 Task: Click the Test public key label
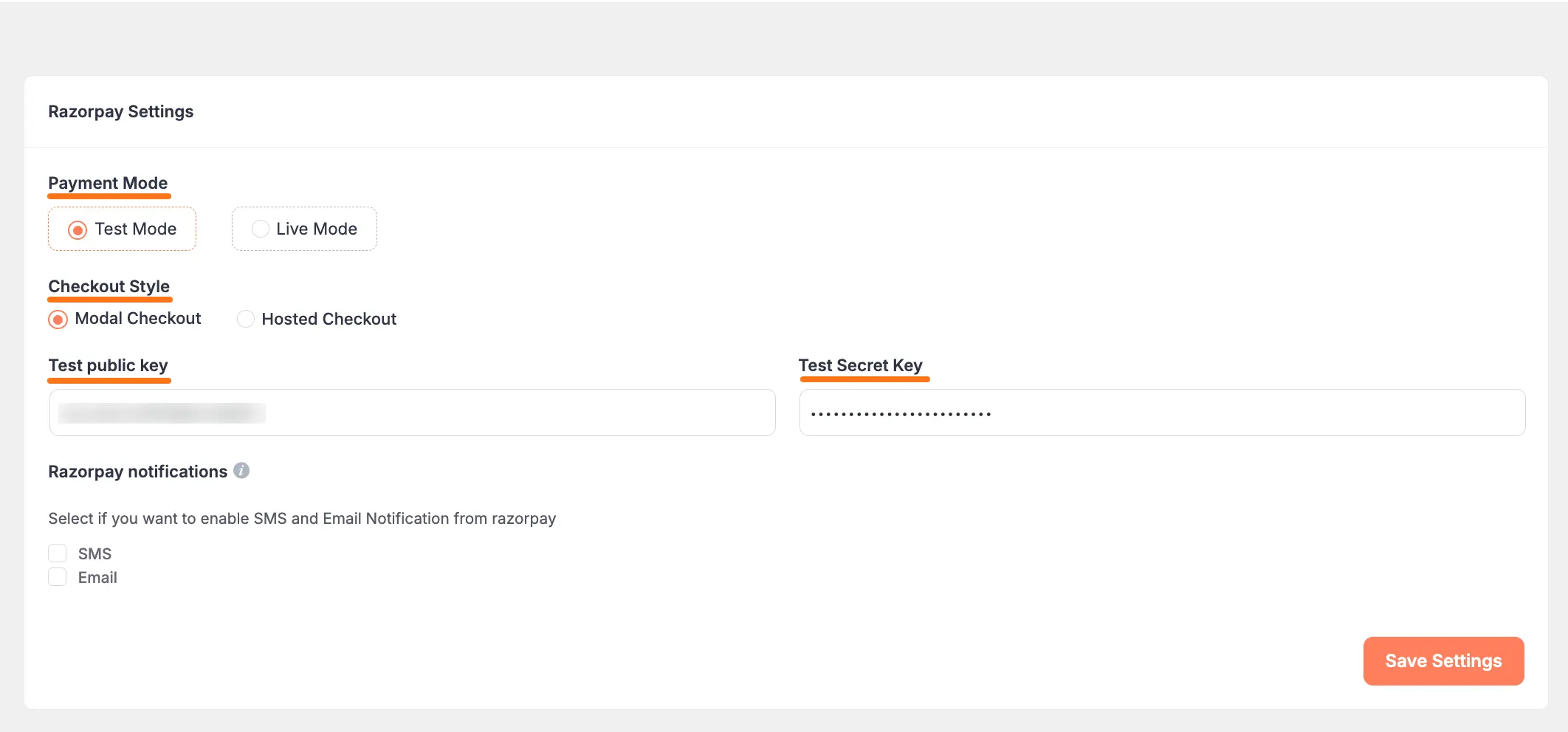(x=108, y=365)
